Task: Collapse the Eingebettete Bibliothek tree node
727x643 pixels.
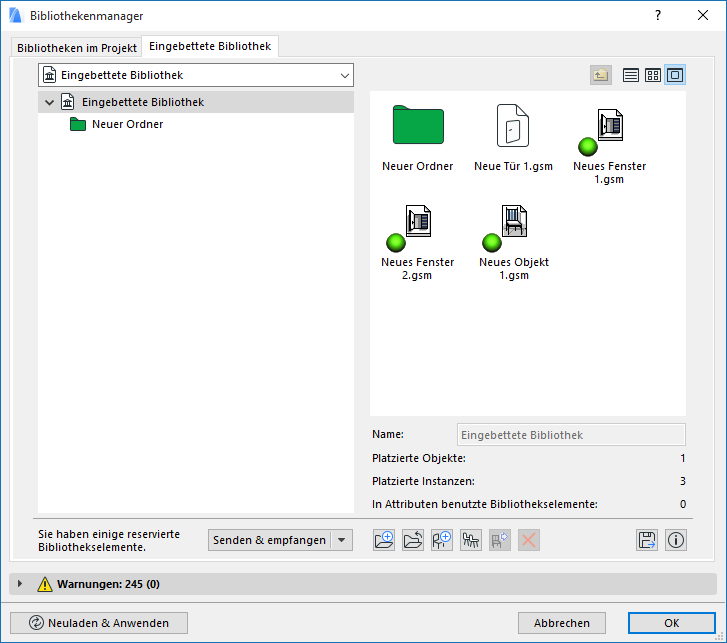Action: 49,102
